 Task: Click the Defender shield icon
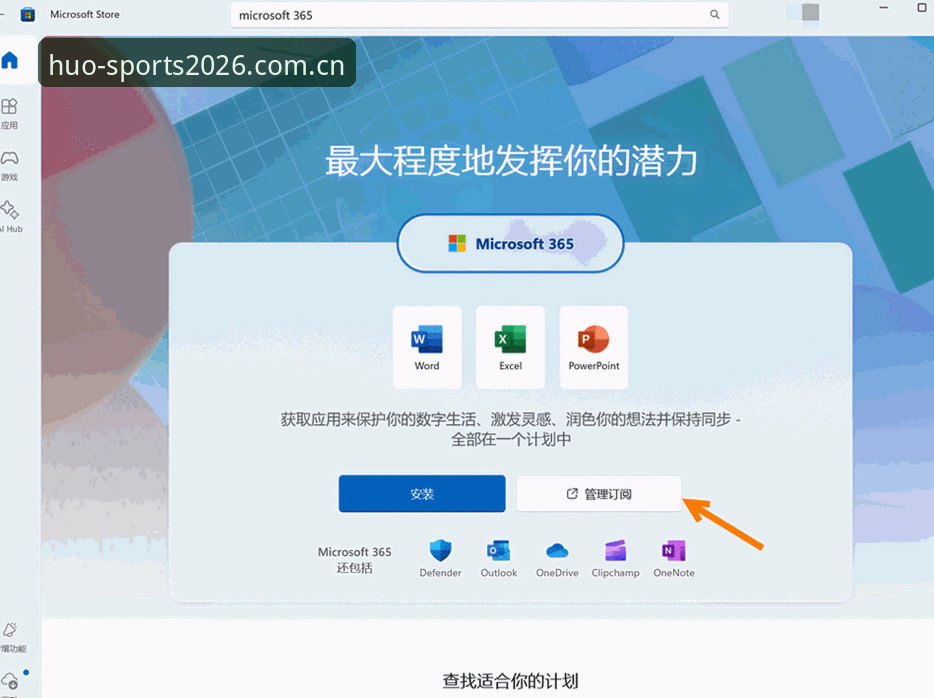pyautogui.click(x=440, y=550)
